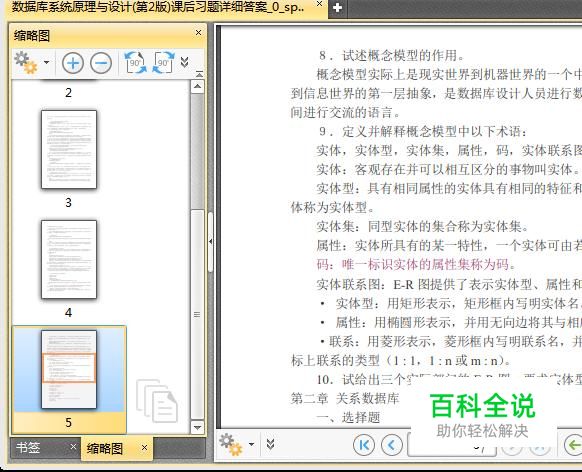
Task: Collapse the side panel with splitter arrow
Action: (210, 242)
